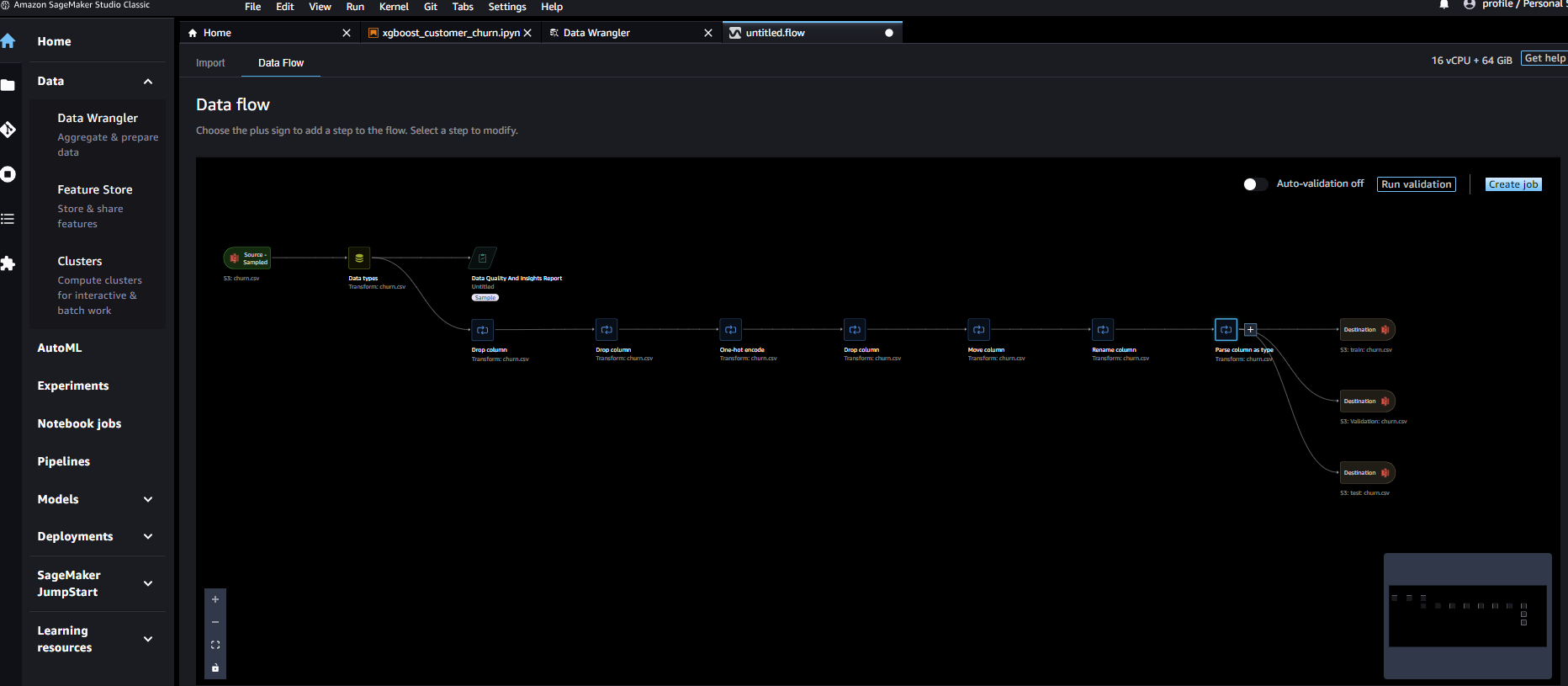
Task: Expand SageMaker JumpStart section
Action: [148, 583]
